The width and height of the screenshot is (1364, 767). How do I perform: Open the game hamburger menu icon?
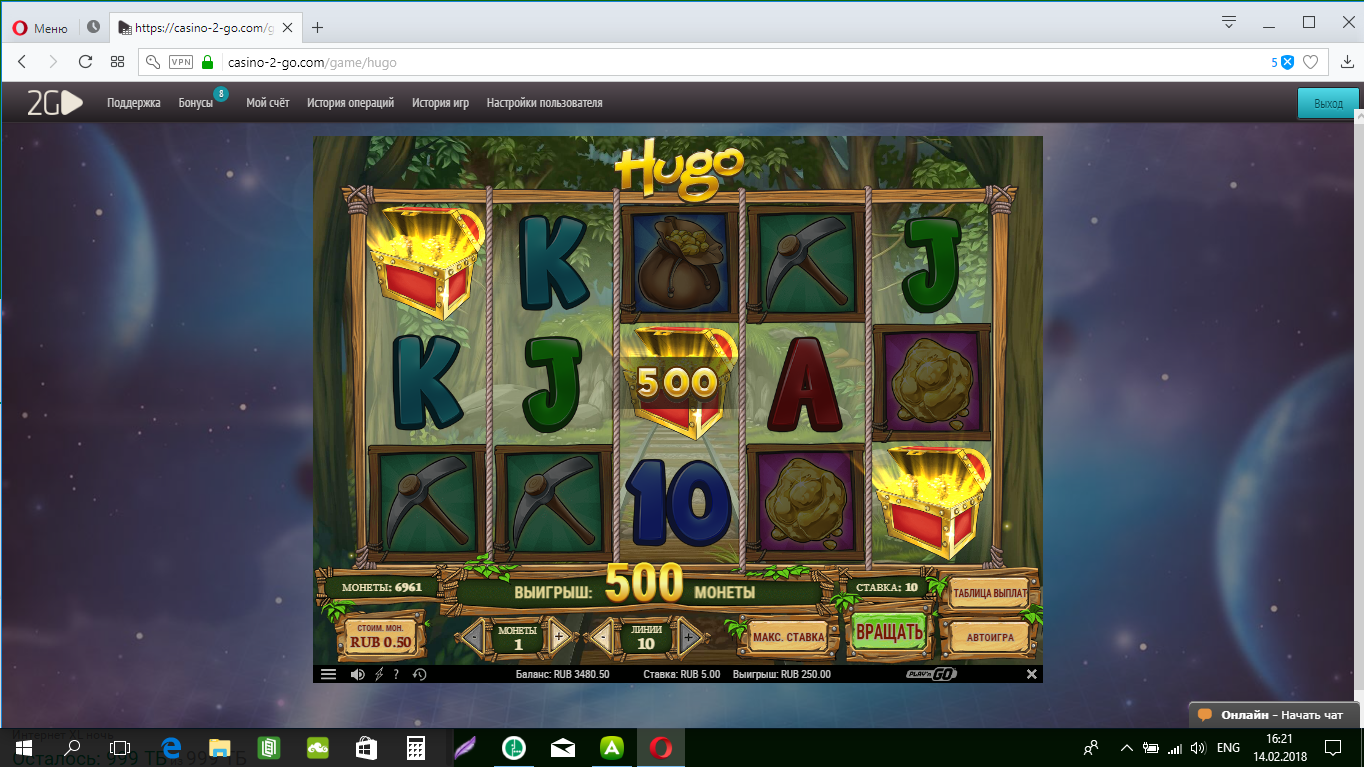(328, 674)
